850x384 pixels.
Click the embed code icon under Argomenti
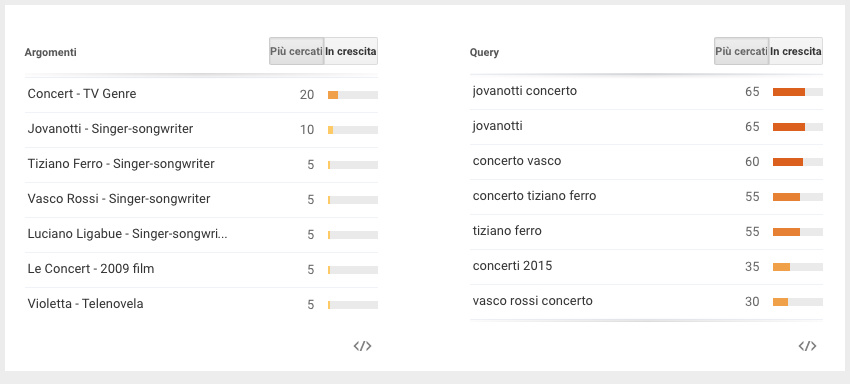(x=362, y=346)
